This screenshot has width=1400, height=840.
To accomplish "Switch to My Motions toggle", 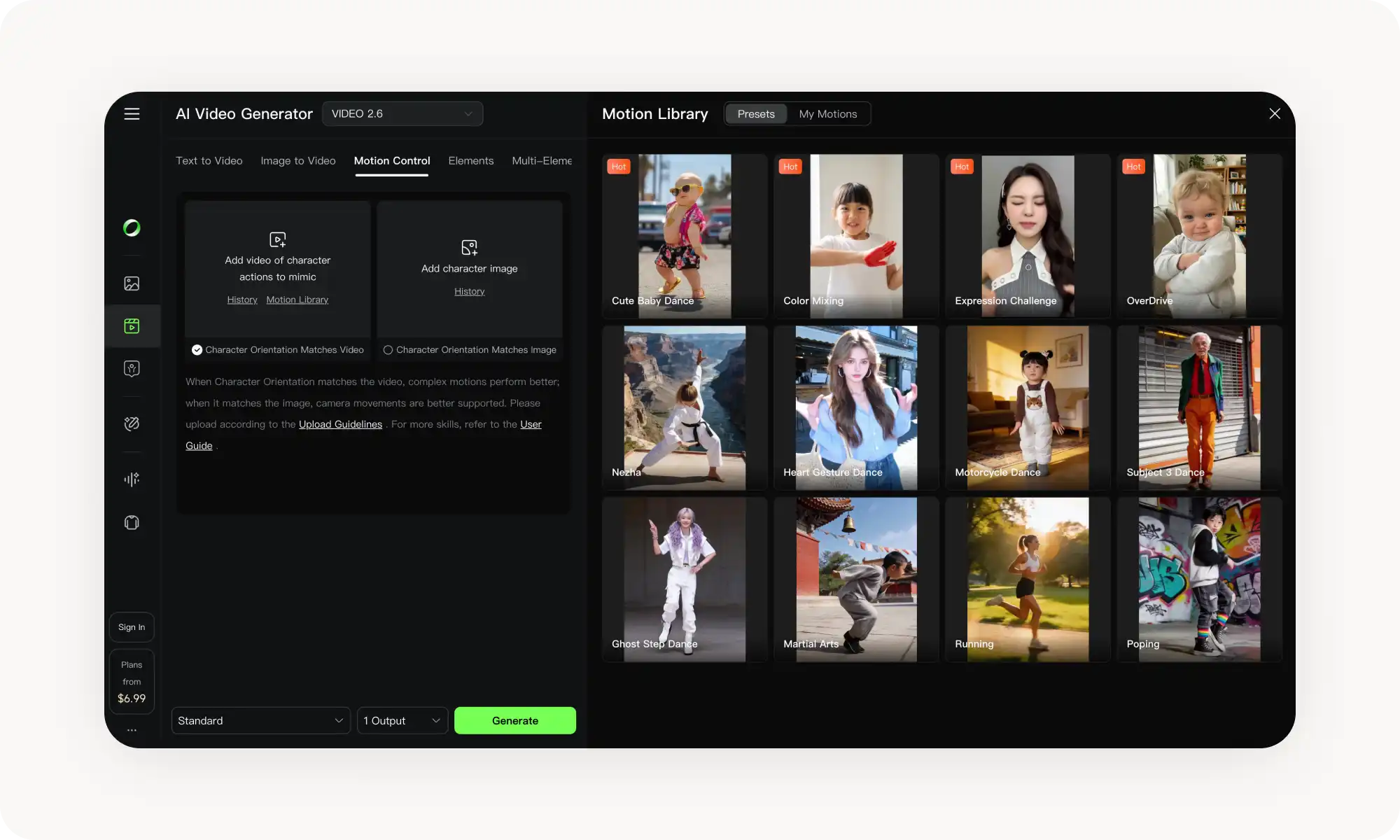I will coord(829,113).
